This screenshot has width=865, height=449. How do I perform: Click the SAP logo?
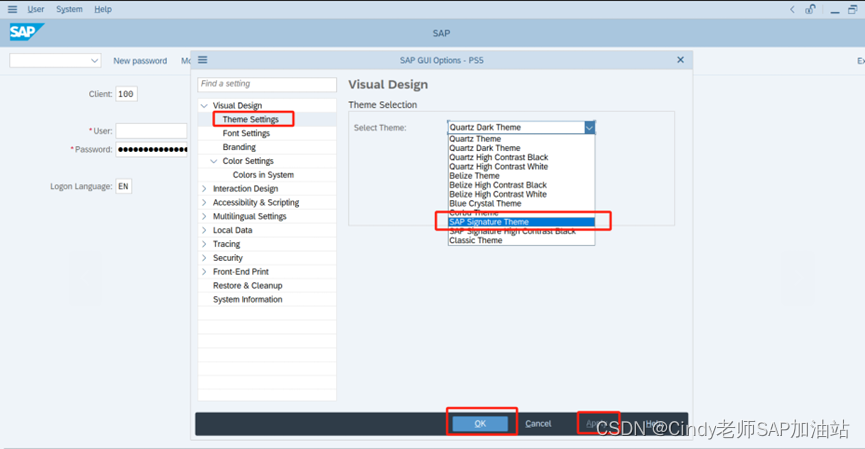point(26,32)
